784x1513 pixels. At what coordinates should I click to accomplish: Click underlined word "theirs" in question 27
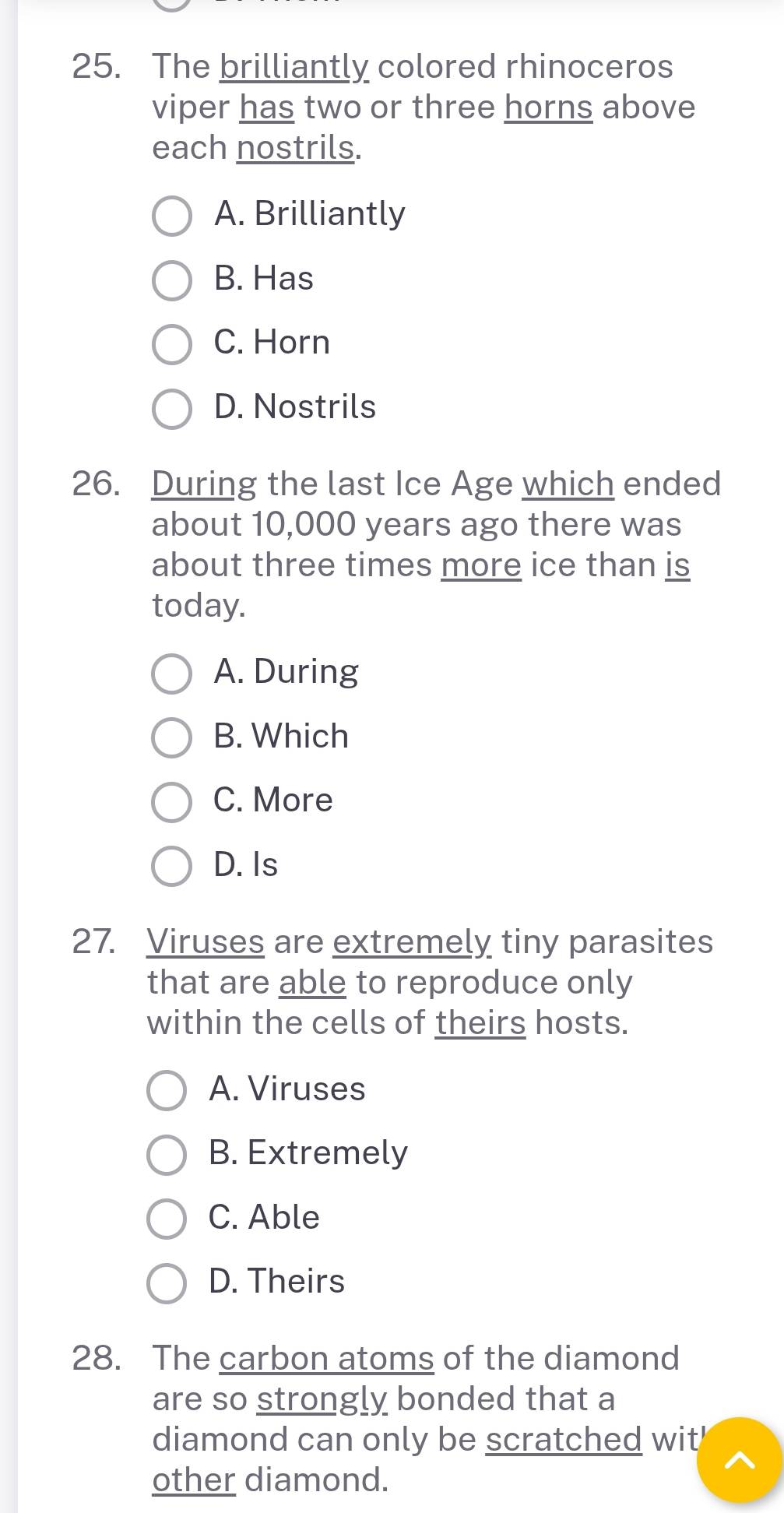[480, 1022]
